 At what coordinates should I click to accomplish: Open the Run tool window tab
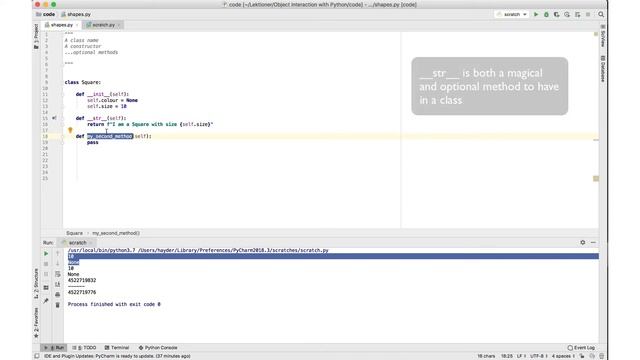point(54,348)
